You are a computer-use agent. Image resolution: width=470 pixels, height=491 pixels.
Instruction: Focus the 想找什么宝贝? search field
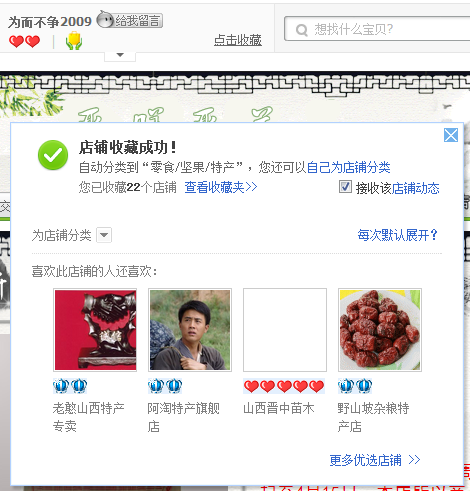click(379, 29)
